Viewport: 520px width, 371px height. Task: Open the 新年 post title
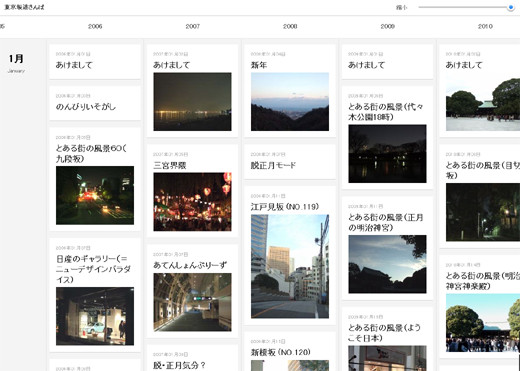pyautogui.click(x=259, y=65)
